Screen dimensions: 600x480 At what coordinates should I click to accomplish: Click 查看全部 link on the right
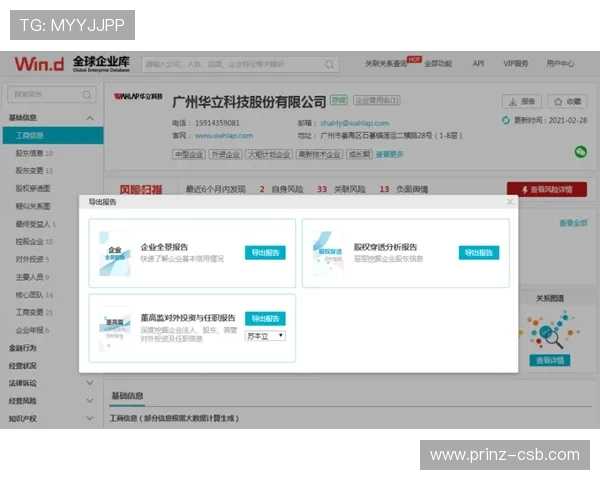click(573, 223)
